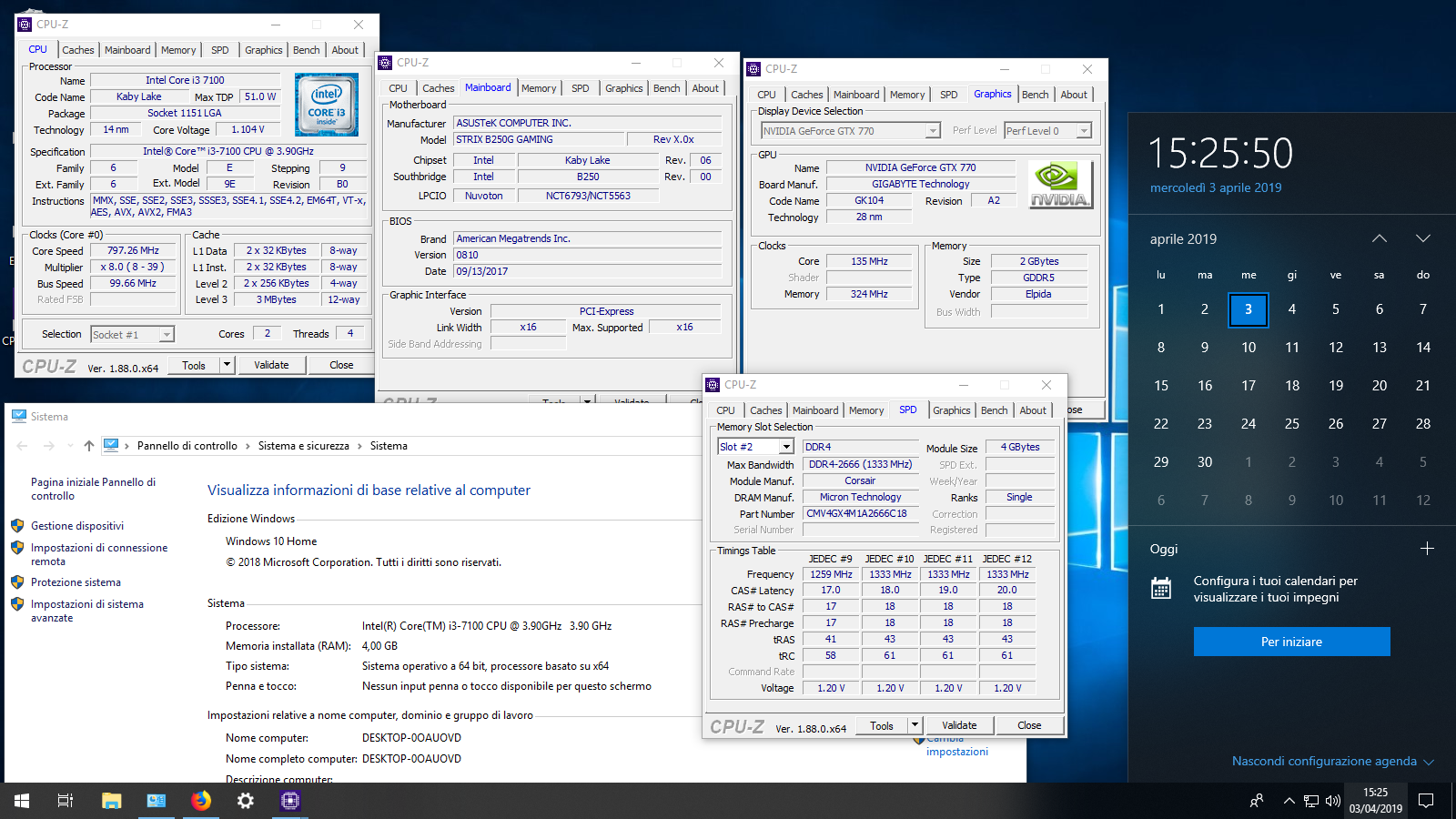1456x819 pixels.
Task: Open the volume control in the system tray
Action: [x=1333, y=801]
